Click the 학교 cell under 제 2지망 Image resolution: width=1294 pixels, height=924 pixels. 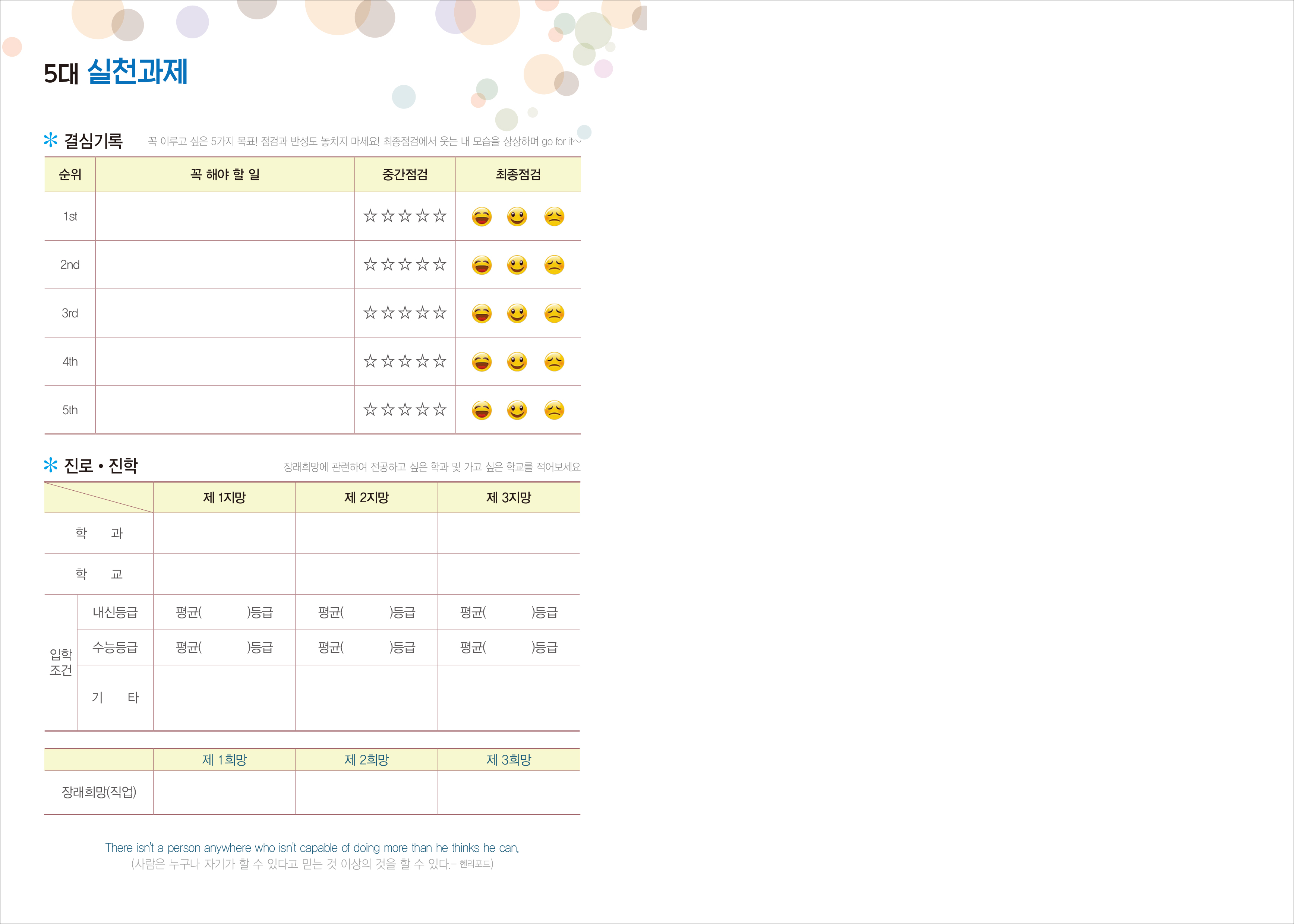pyautogui.click(x=366, y=574)
